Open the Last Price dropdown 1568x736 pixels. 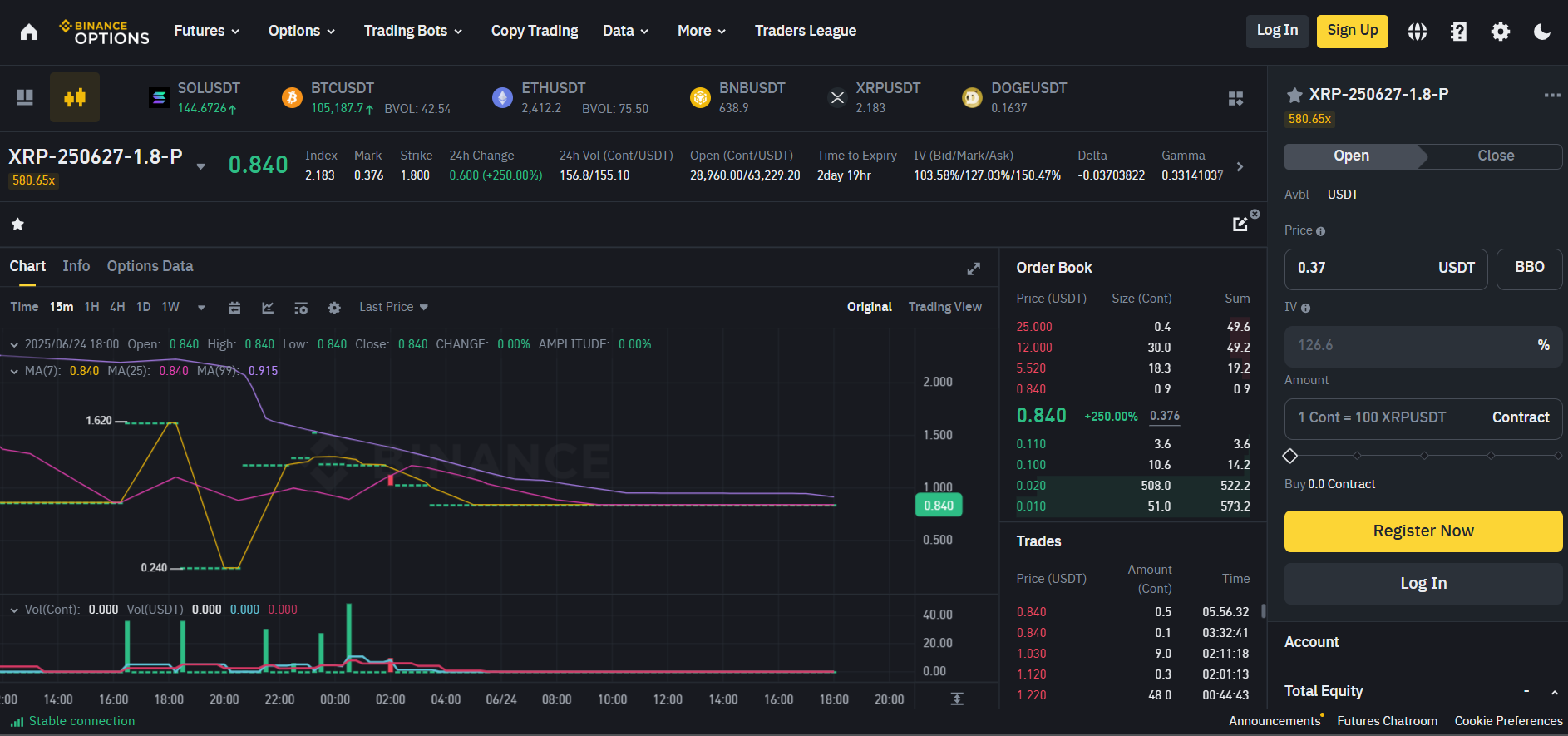393,307
